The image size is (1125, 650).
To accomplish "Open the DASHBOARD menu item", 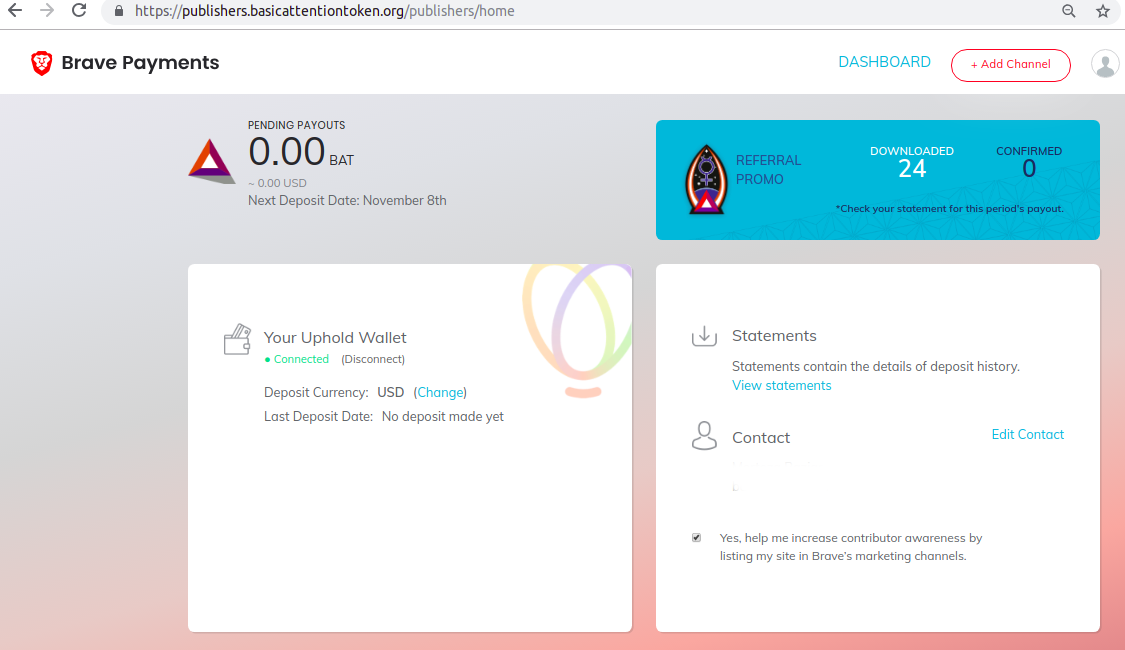I will point(885,62).
